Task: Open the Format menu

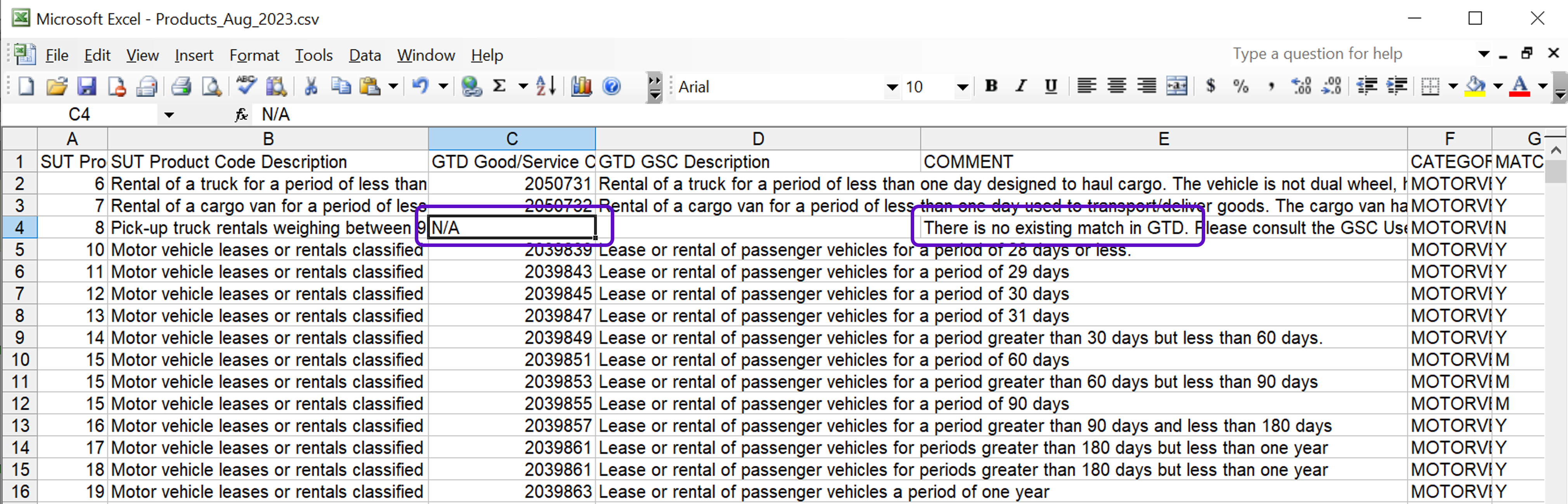Action: point(254,56)
